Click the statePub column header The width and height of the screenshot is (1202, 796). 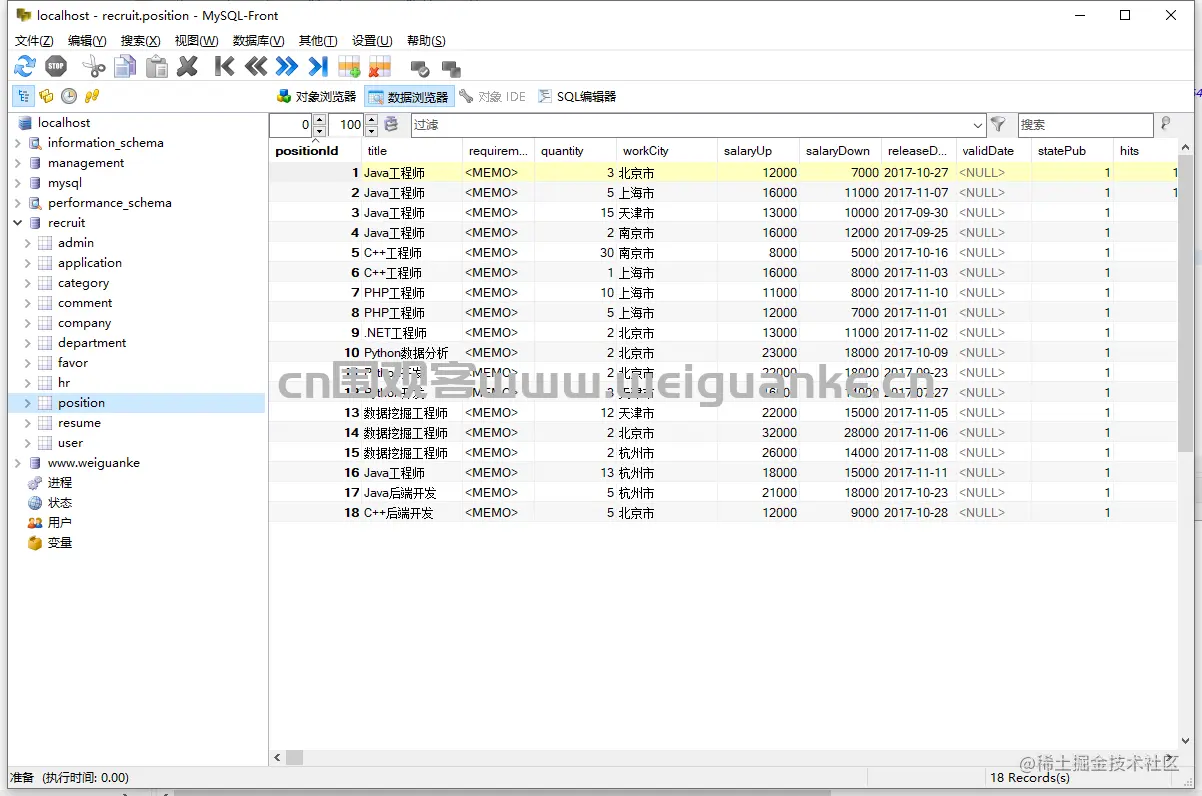(1072, 151)
